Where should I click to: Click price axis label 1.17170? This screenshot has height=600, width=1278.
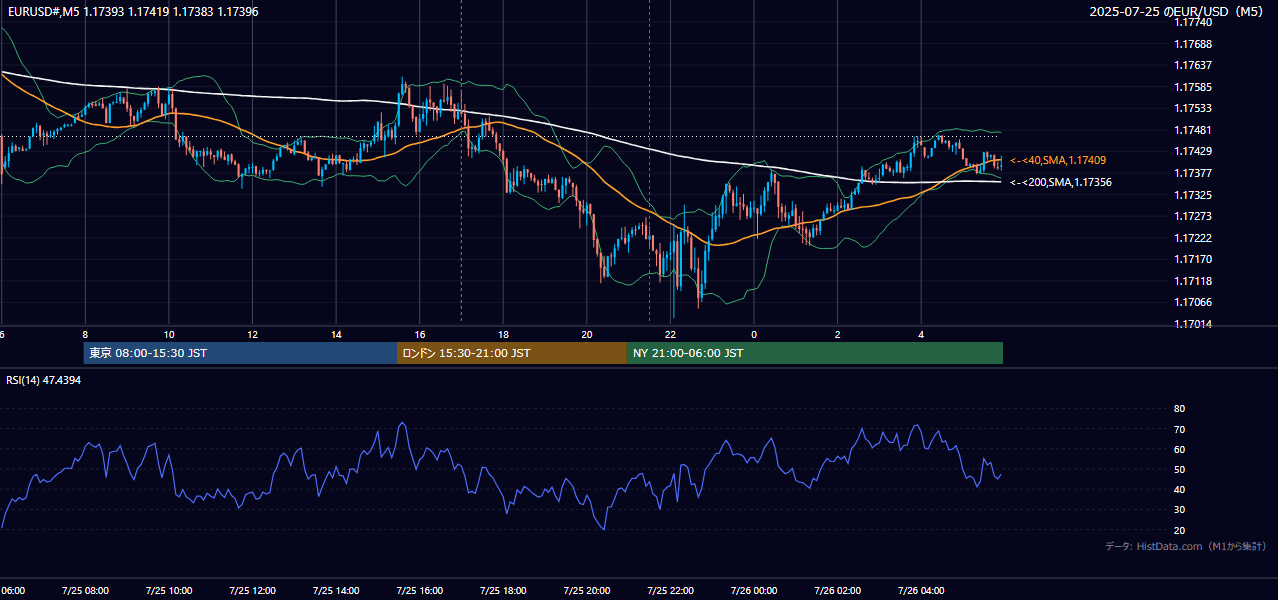1193,259
